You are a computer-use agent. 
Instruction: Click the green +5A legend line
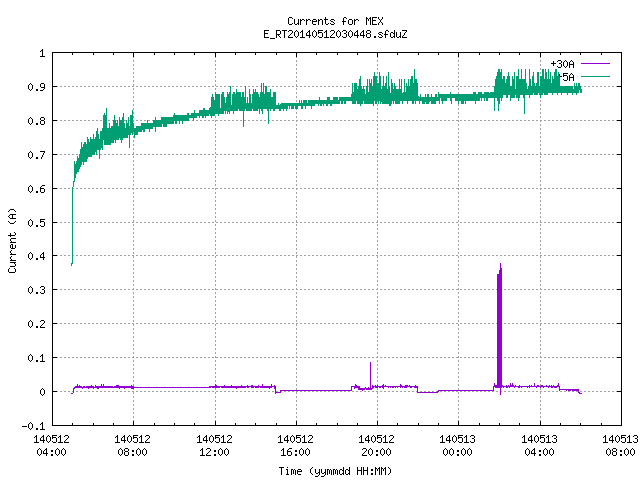pyautogui.click(x=595, y=76)
